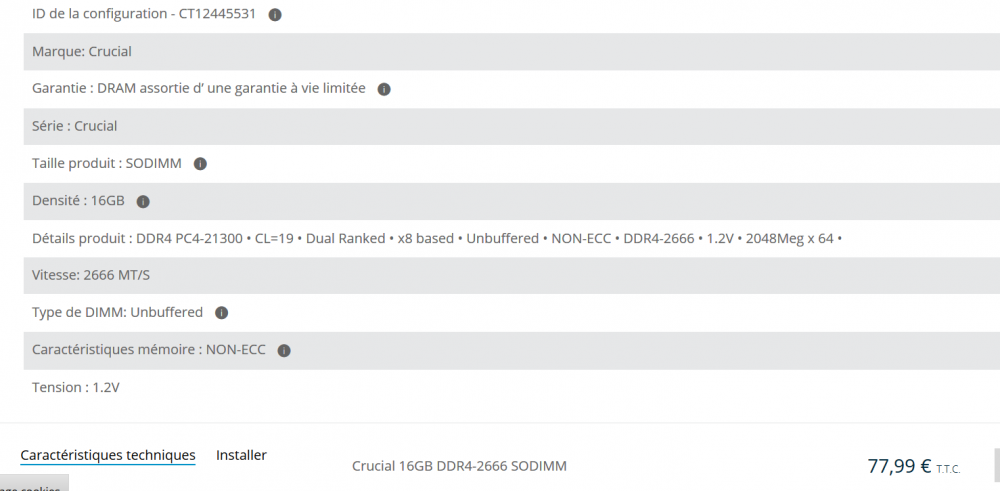Click info icon next to Taille produit SODIMM
Image resolution: width=1000 pixels, height=491 pixels.
click(200, 164)
